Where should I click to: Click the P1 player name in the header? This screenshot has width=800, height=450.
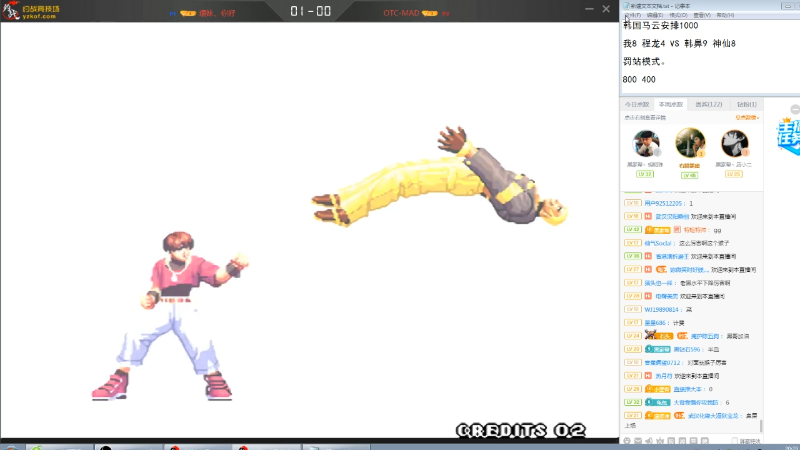coord(217,13)
